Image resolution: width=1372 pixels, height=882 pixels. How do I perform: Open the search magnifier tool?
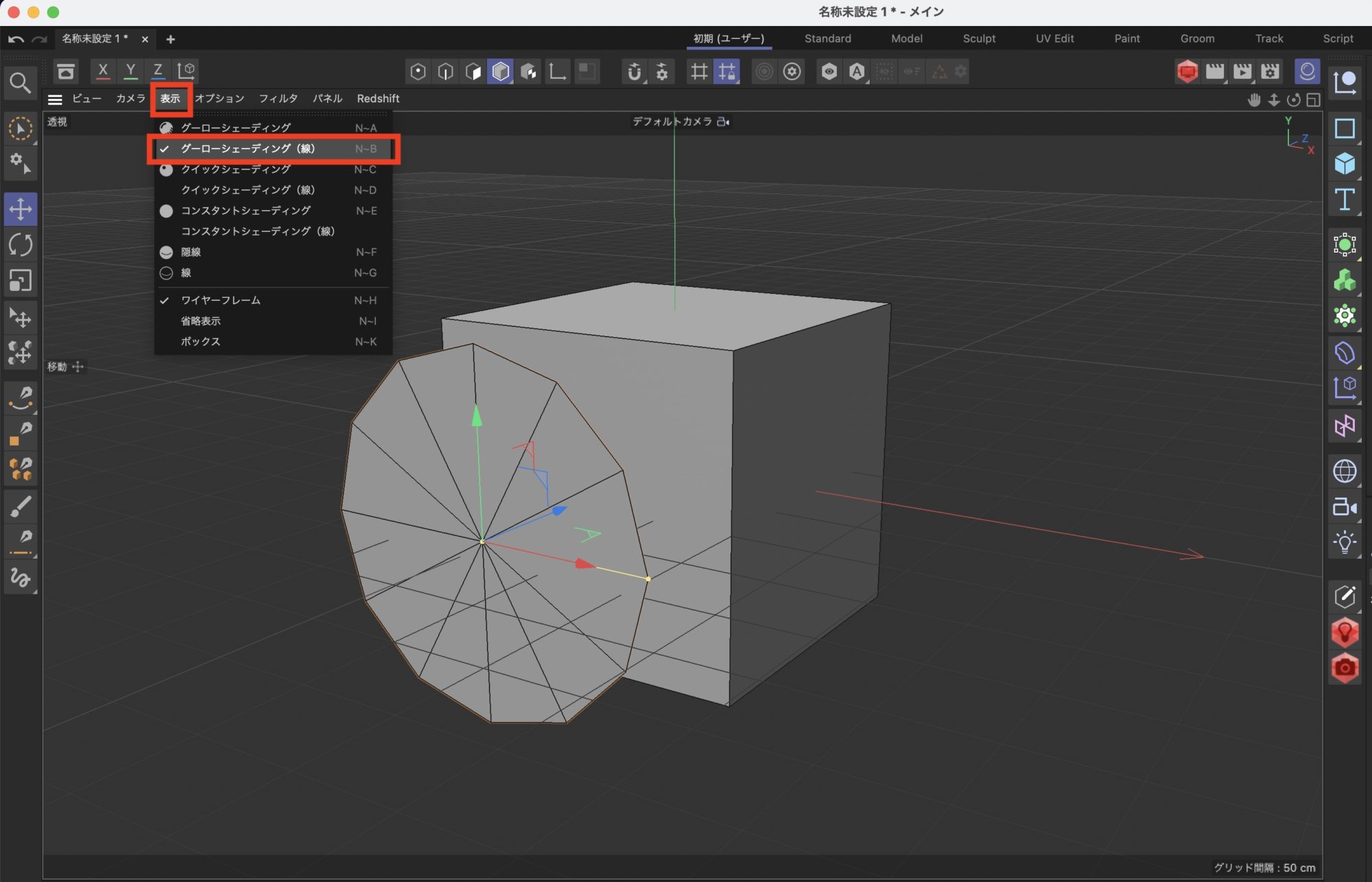[x=20, y=83]
